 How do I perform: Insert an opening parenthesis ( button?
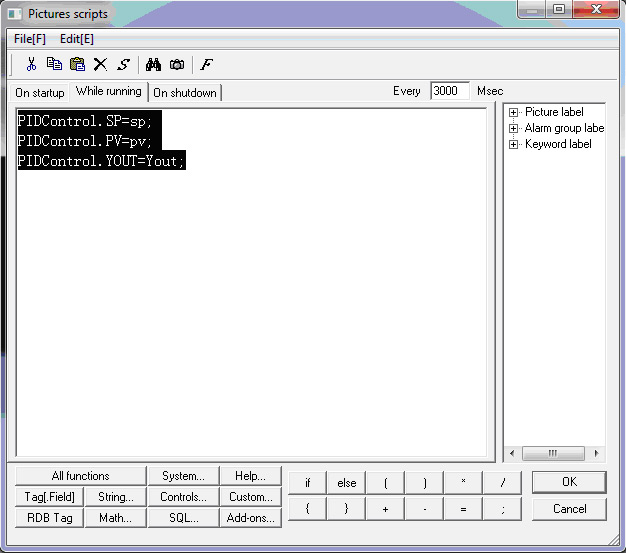tap(385, 483)
